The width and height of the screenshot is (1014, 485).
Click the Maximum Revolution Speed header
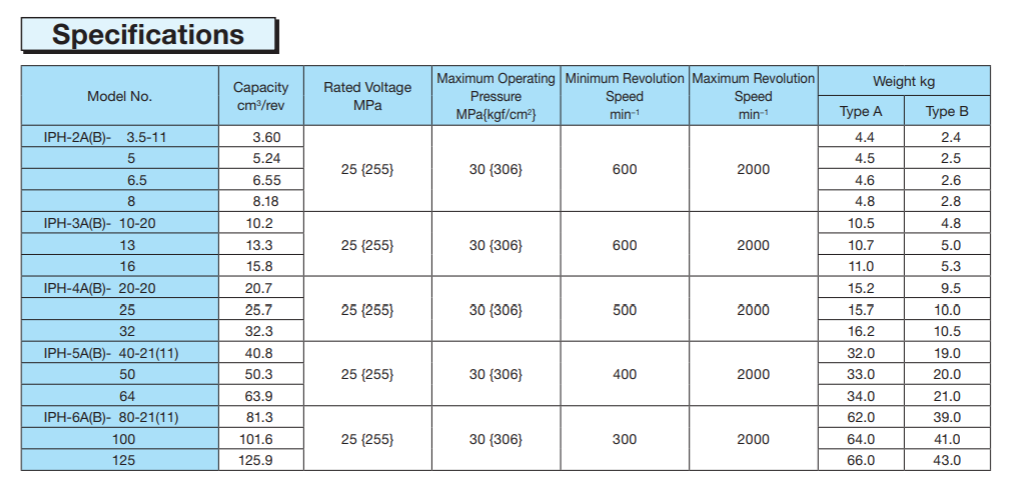tap(753, 96)
